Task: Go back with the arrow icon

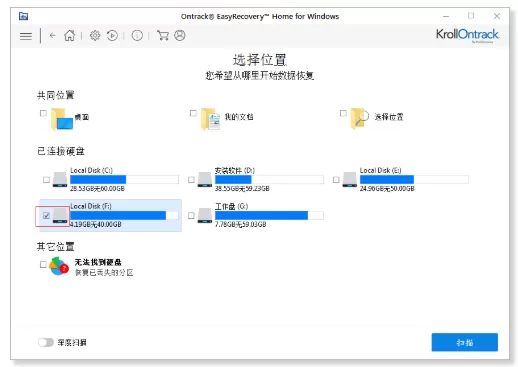Action: coord(52,35)
